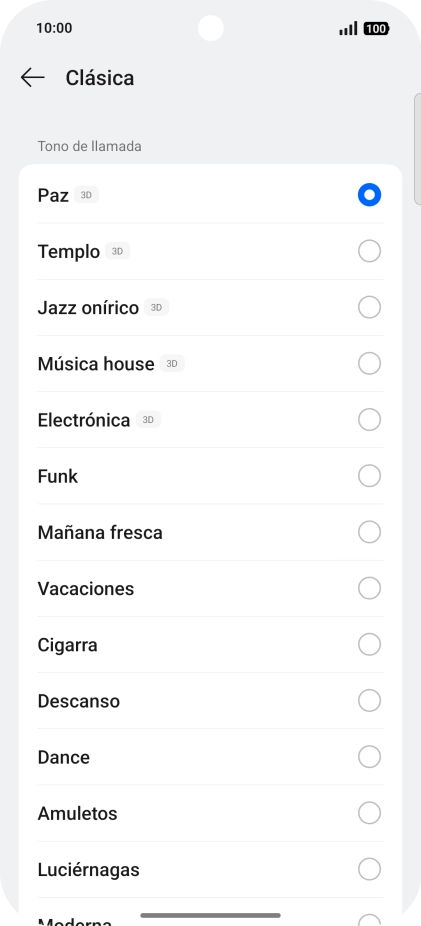This screenshot has width=421, height=926.
Task: Pick the Cigarra ringtone entry
Action: point(210,645)
